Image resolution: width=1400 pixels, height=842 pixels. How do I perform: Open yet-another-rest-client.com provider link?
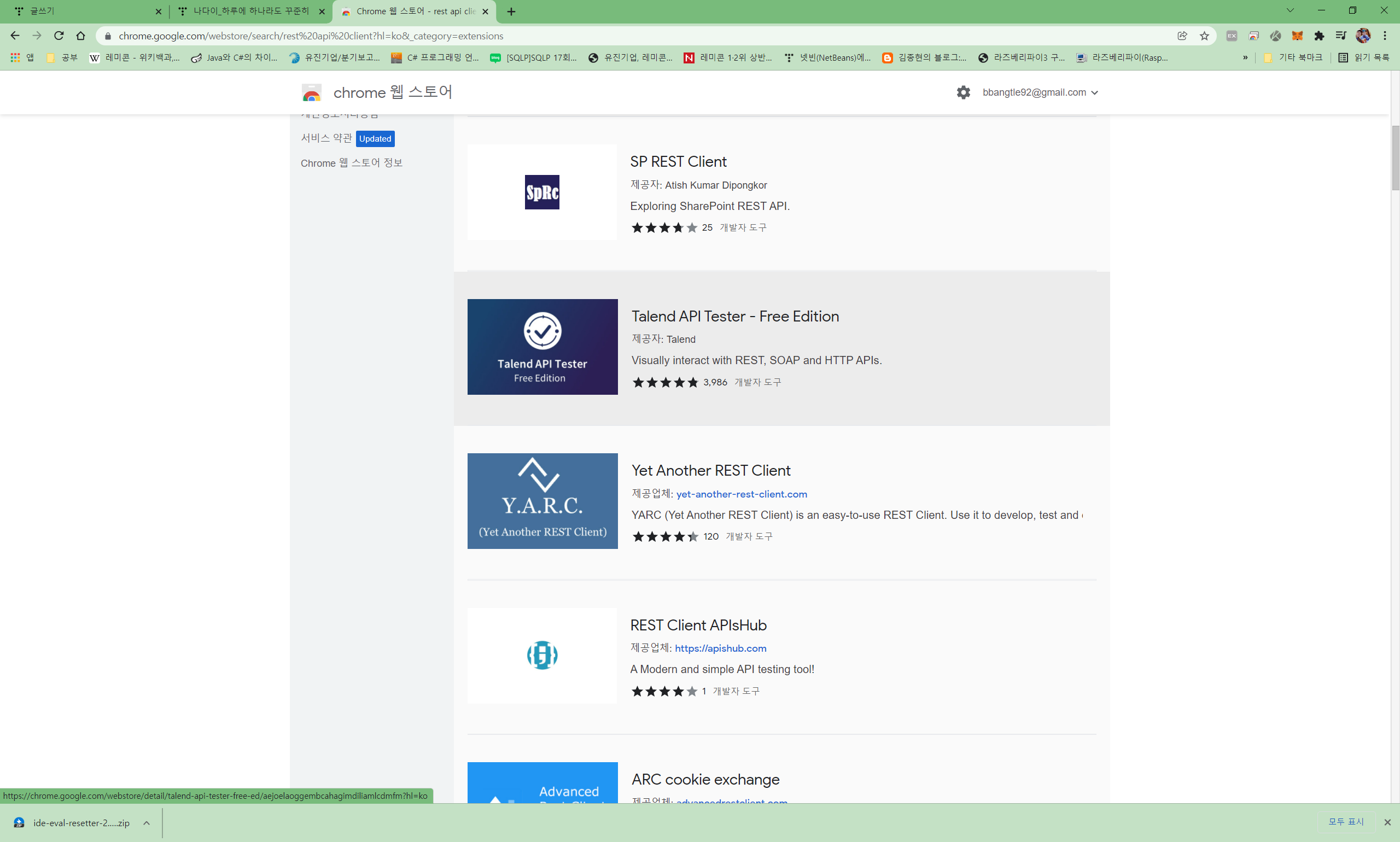pos(741,494)
